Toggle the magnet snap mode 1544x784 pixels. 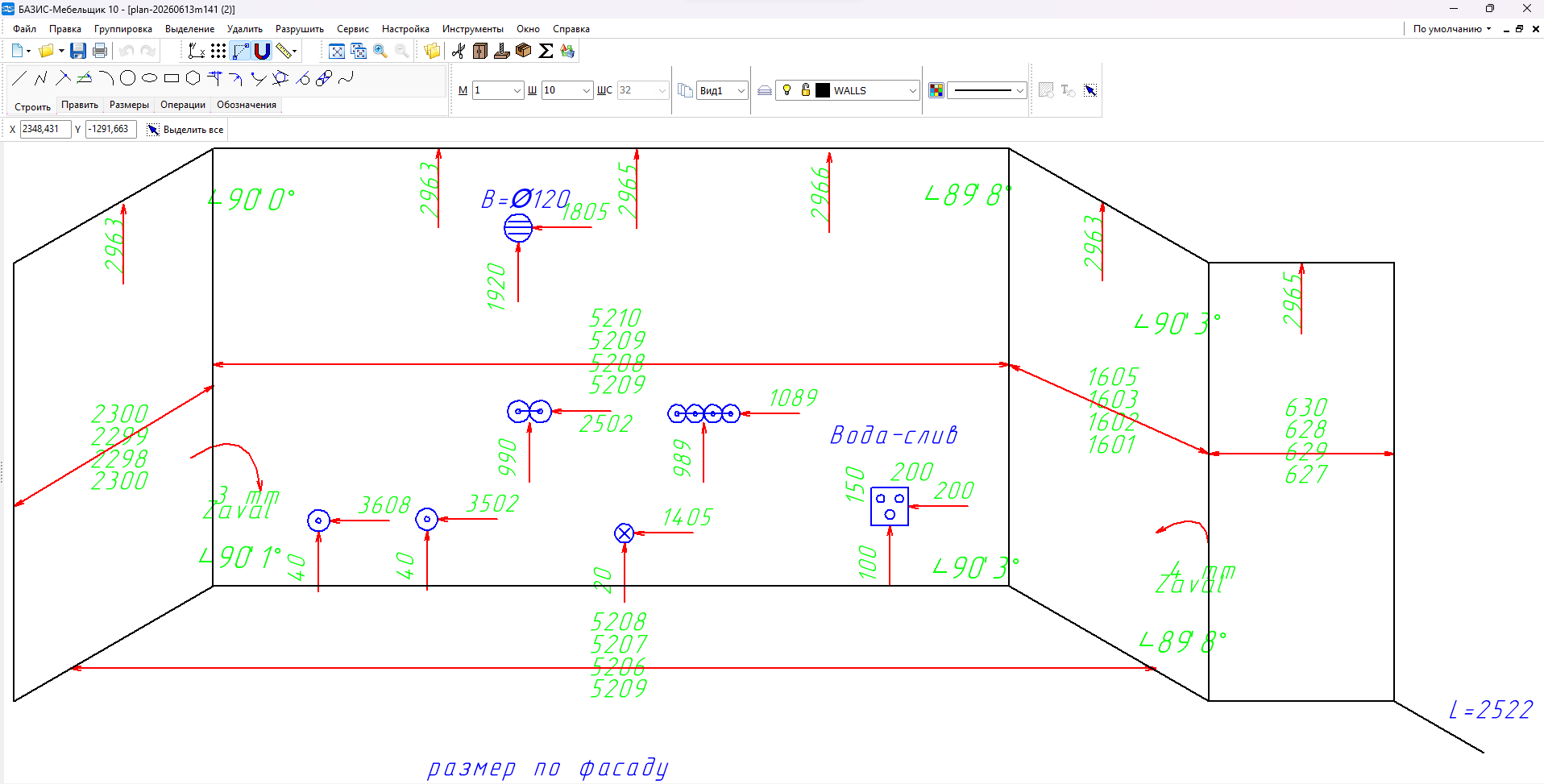[x=262, y=51]
